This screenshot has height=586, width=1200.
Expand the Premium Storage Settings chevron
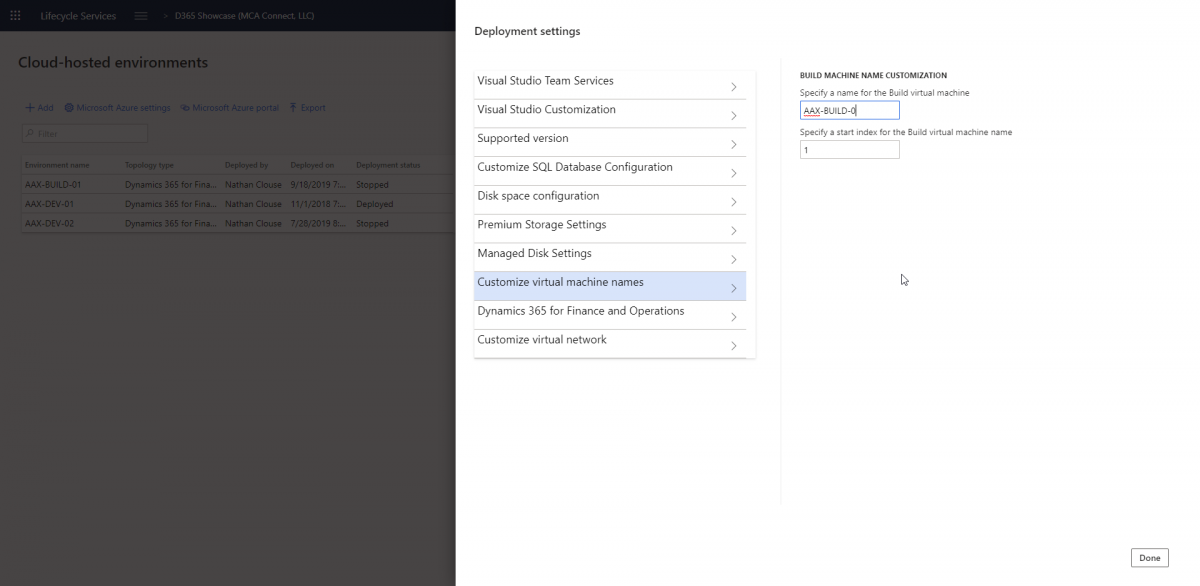coord(733,231)
